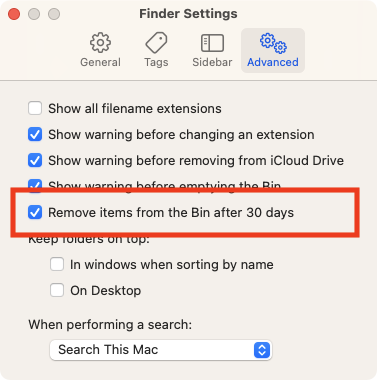377x380 pixels.
Task: Click the Finder Settings window title
Action: coord(188,14)
